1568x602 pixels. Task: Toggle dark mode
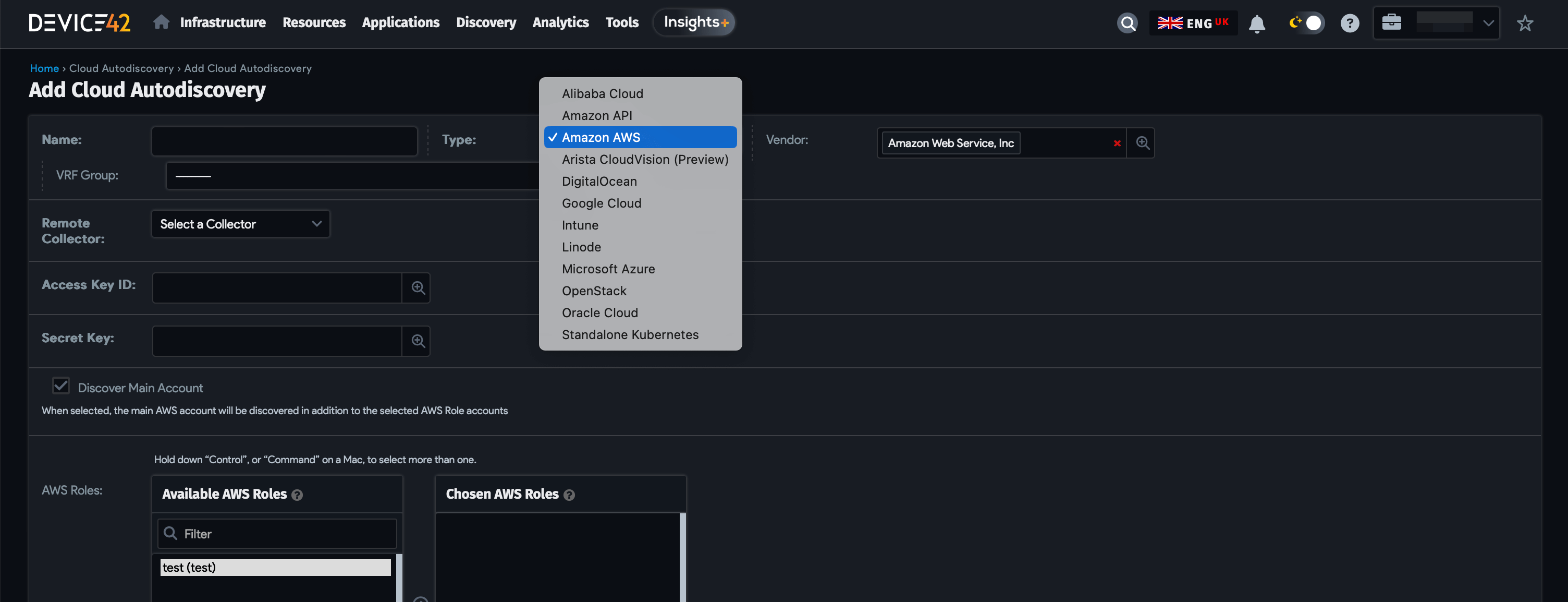[1306, 22]
